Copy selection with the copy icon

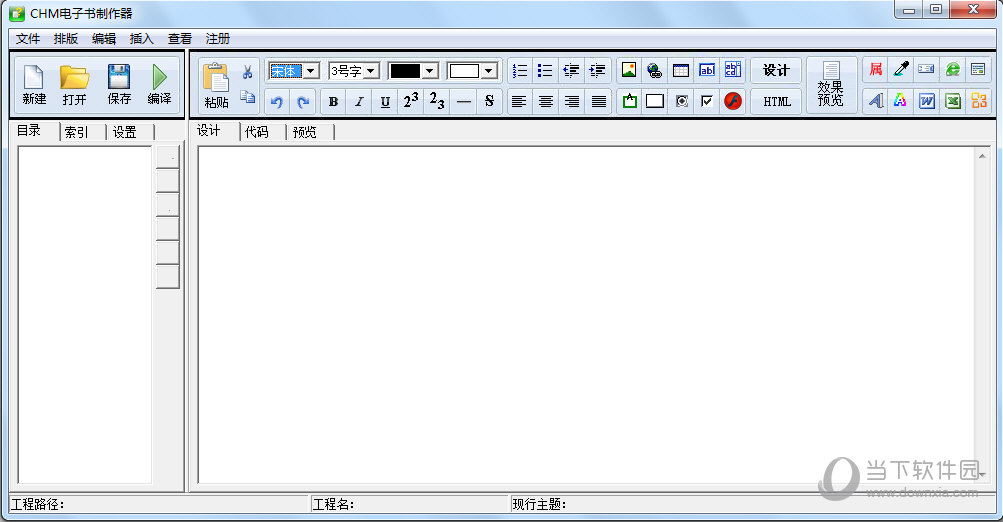tap(248, 97)
